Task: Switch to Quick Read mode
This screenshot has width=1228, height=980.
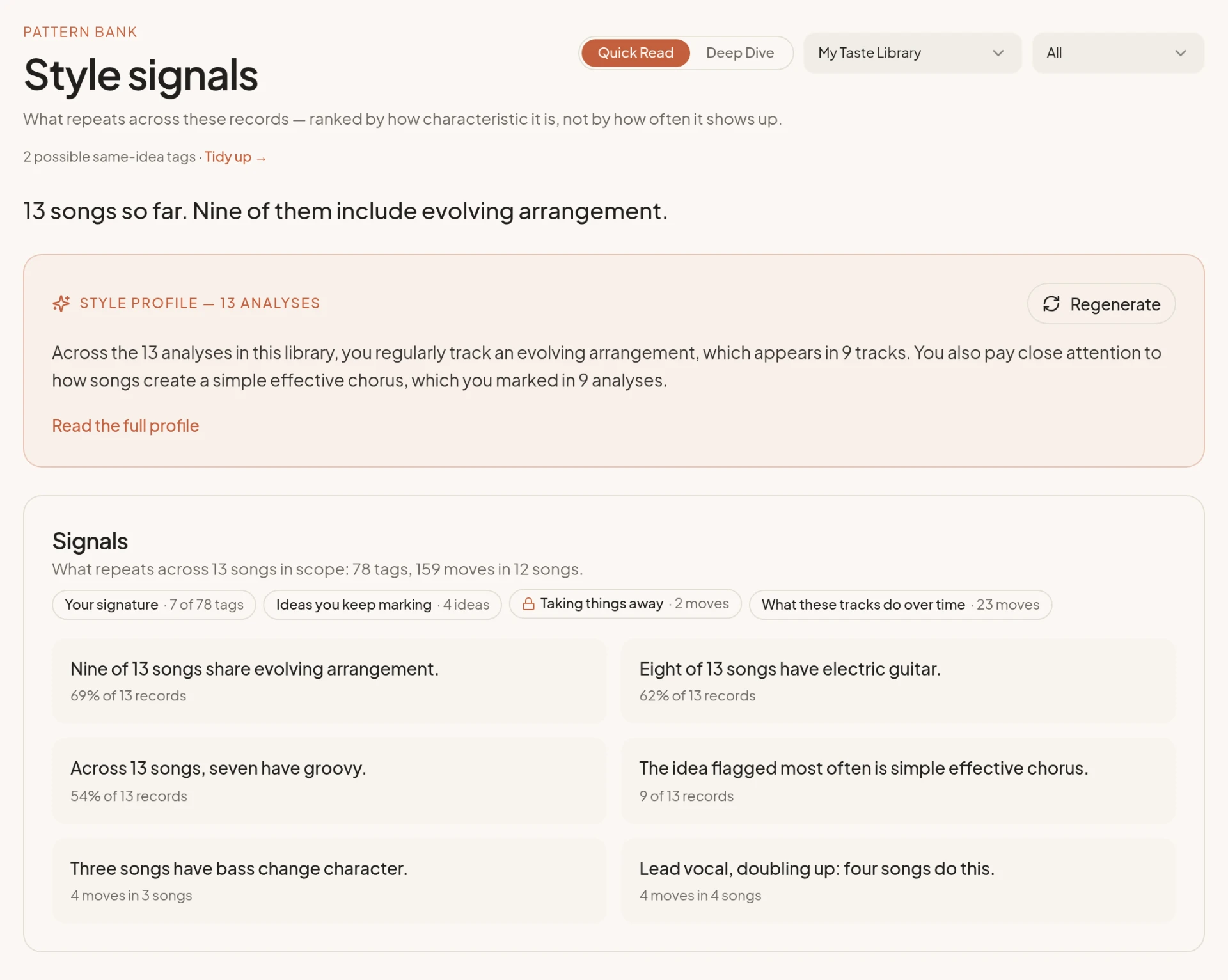Action: coord(635,53)
